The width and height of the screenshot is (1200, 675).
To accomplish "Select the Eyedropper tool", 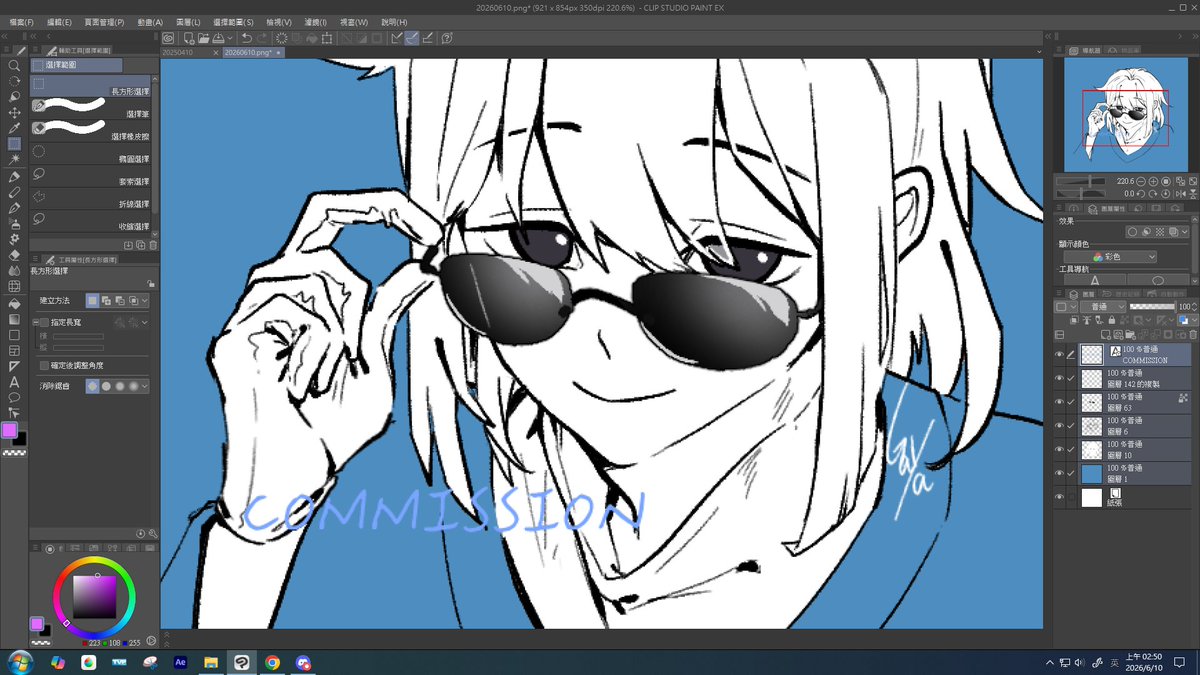I will [14, 128].
